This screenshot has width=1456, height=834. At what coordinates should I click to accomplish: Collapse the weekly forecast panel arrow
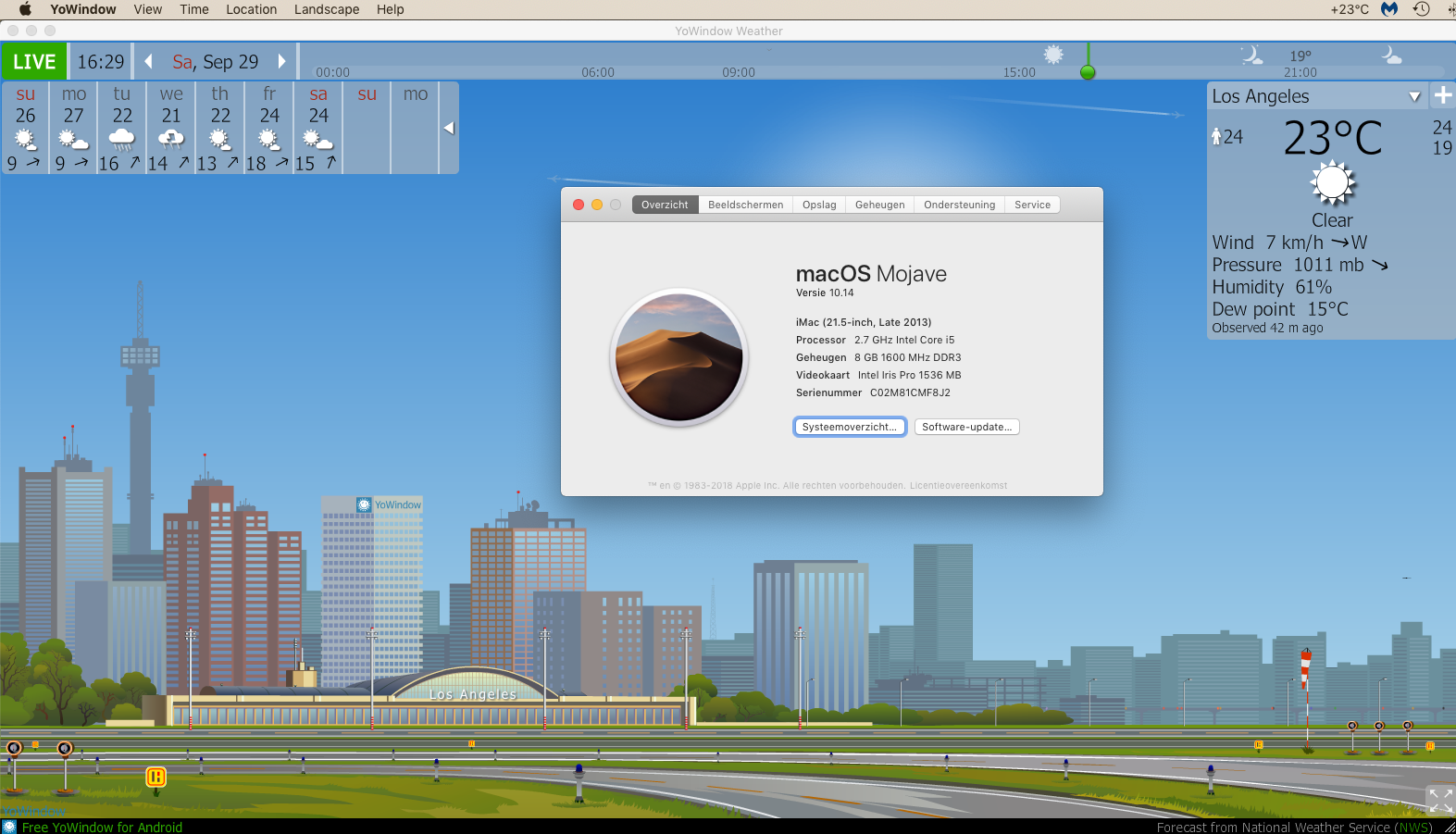coord(449,128)
